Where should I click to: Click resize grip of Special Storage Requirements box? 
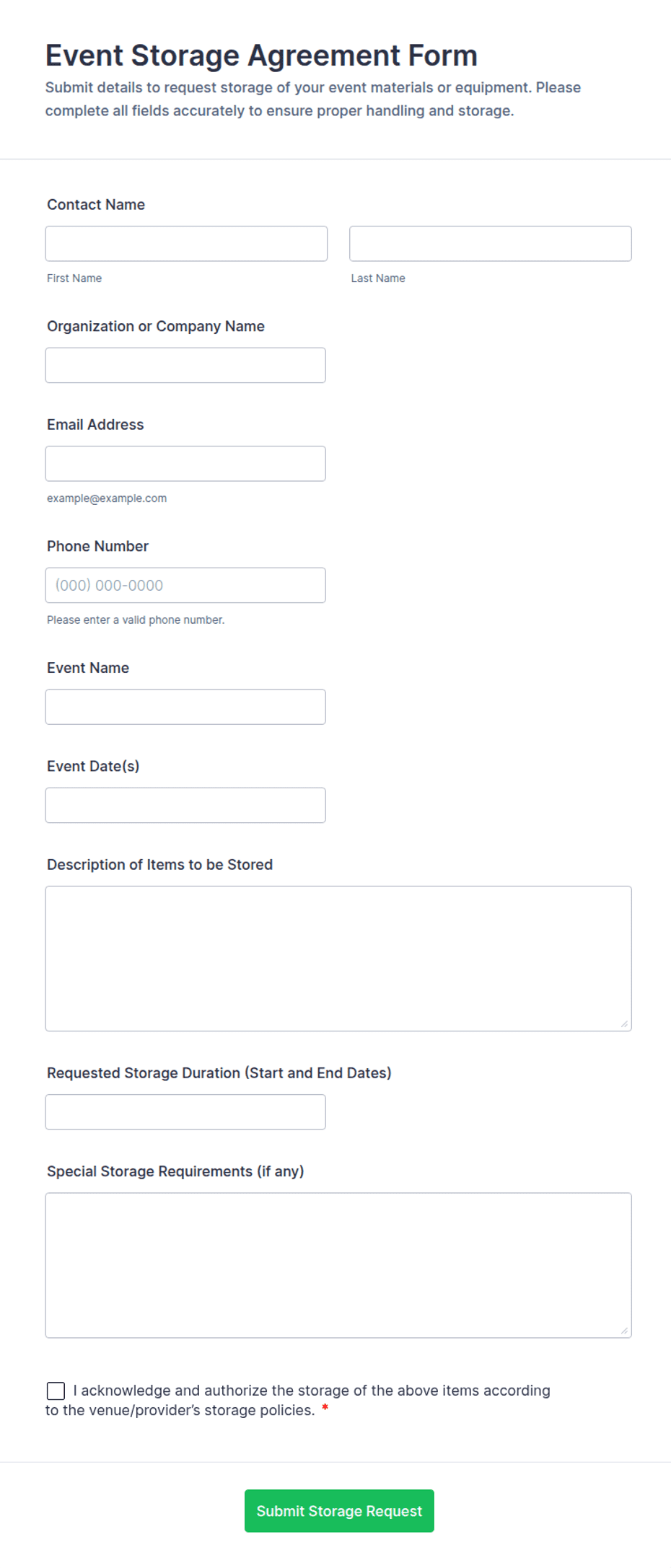624,1330
